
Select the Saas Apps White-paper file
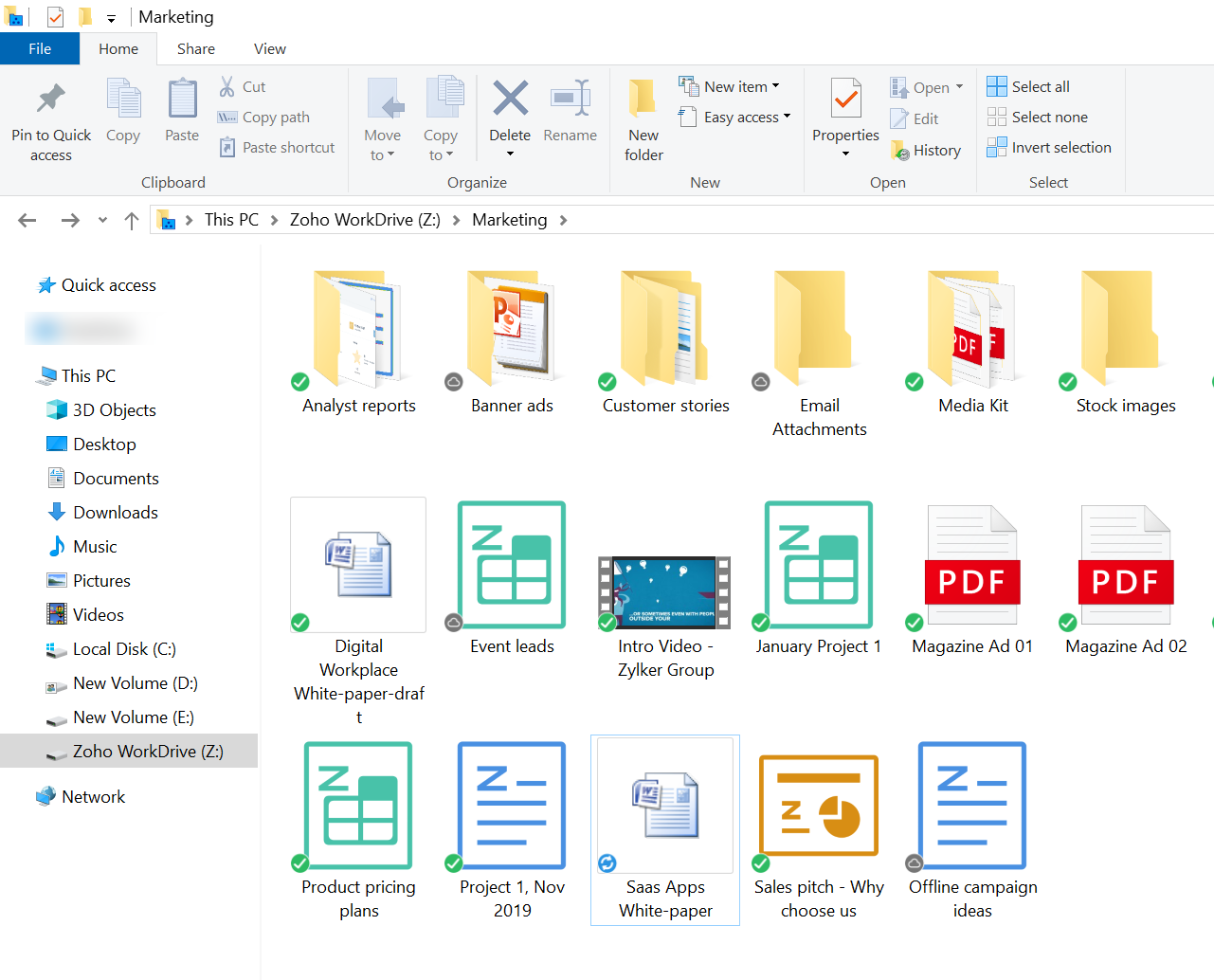click(x=664, y=806)
